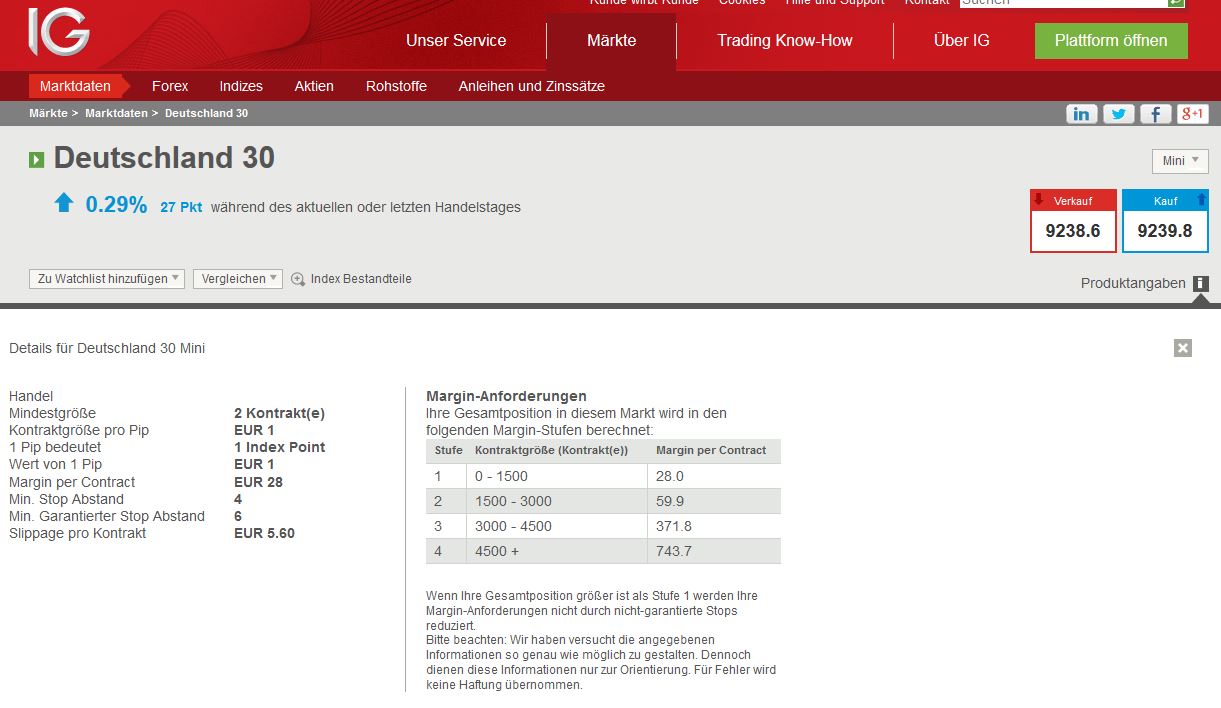Click the Produktangaben label
The width and height of the screenshot is (1221, 708).
(x=1133, y=284)
